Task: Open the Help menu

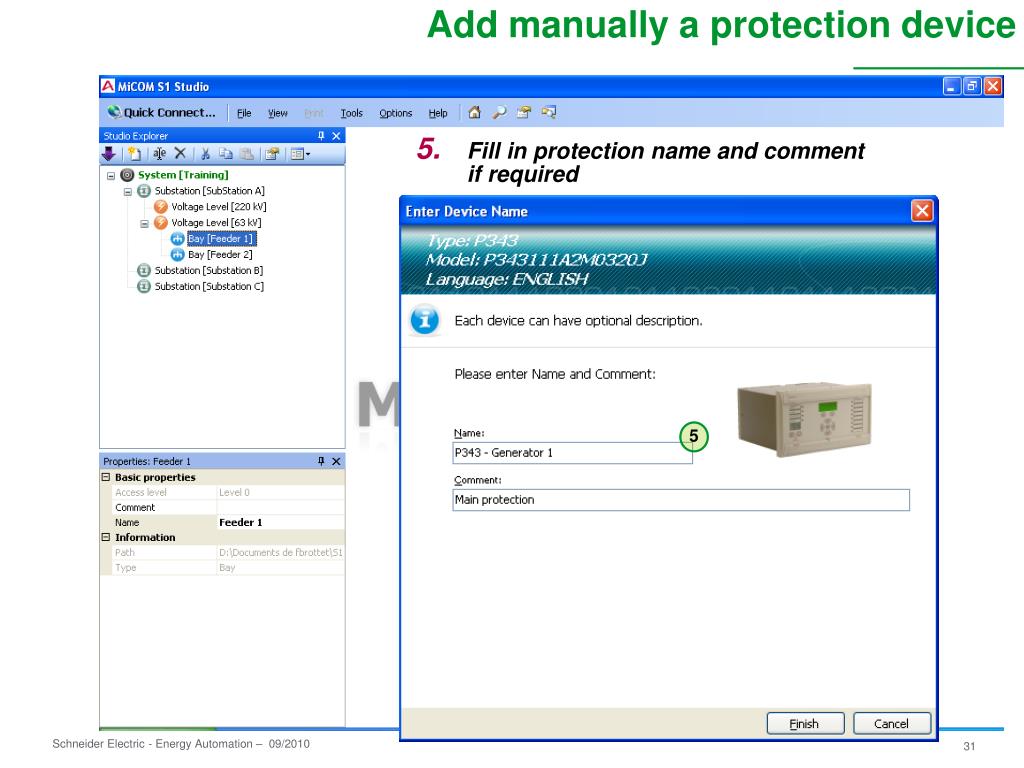Action: coord(438,113)
